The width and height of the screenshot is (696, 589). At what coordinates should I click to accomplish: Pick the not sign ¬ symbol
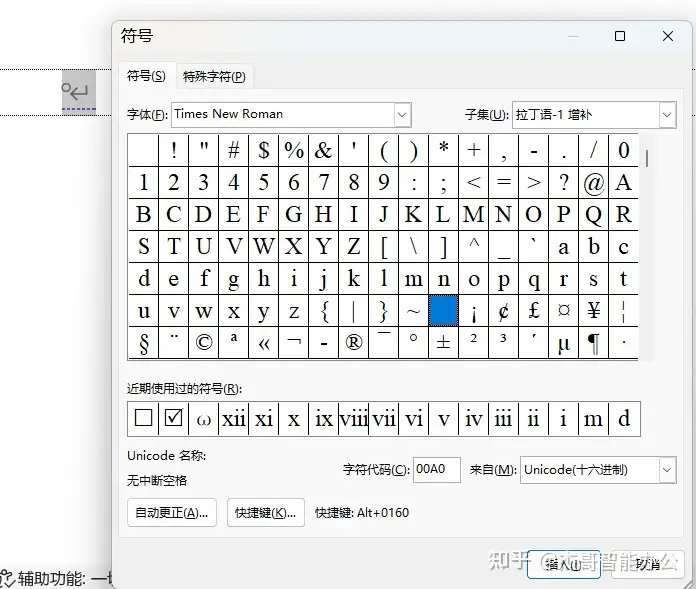[x=294, y=342]
